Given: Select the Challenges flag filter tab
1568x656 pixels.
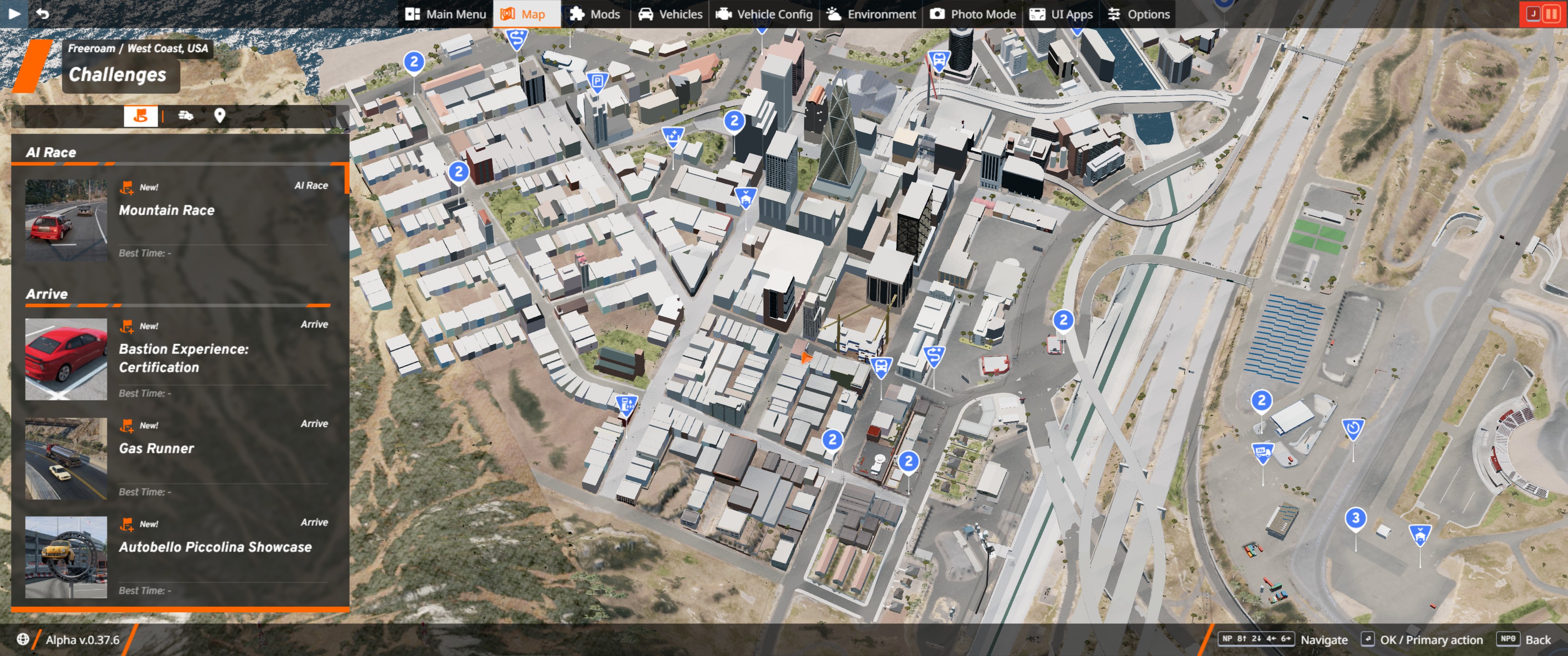Looking at the screenshot, I should (x=140, y=116).
